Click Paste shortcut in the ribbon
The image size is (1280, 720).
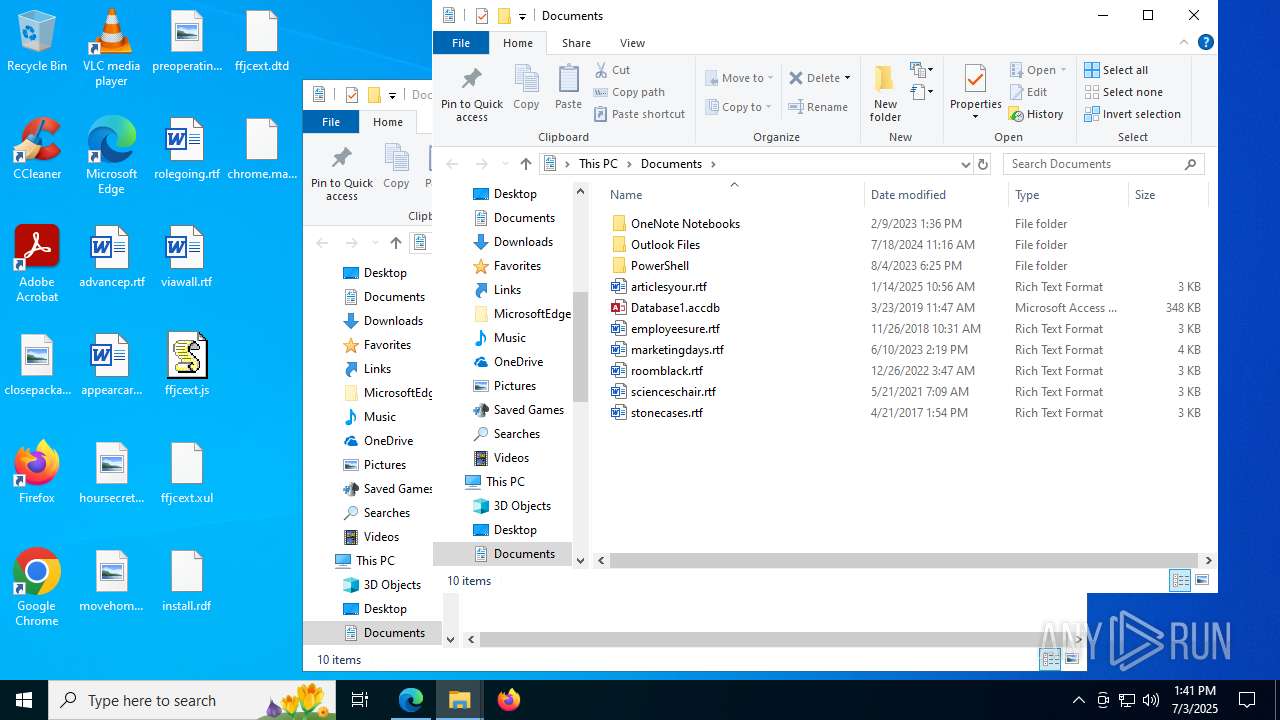pos(639,114)
